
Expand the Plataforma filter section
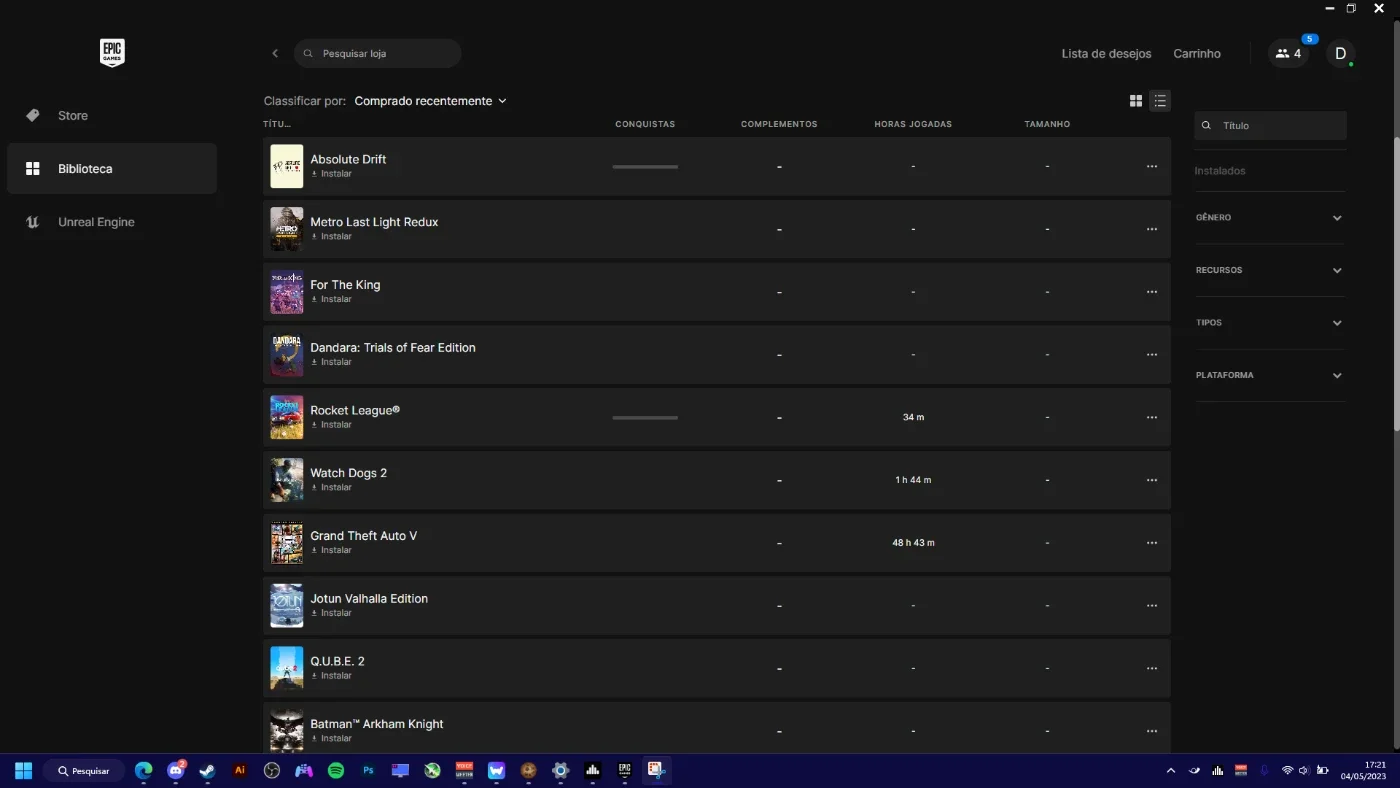point(1270,376)
